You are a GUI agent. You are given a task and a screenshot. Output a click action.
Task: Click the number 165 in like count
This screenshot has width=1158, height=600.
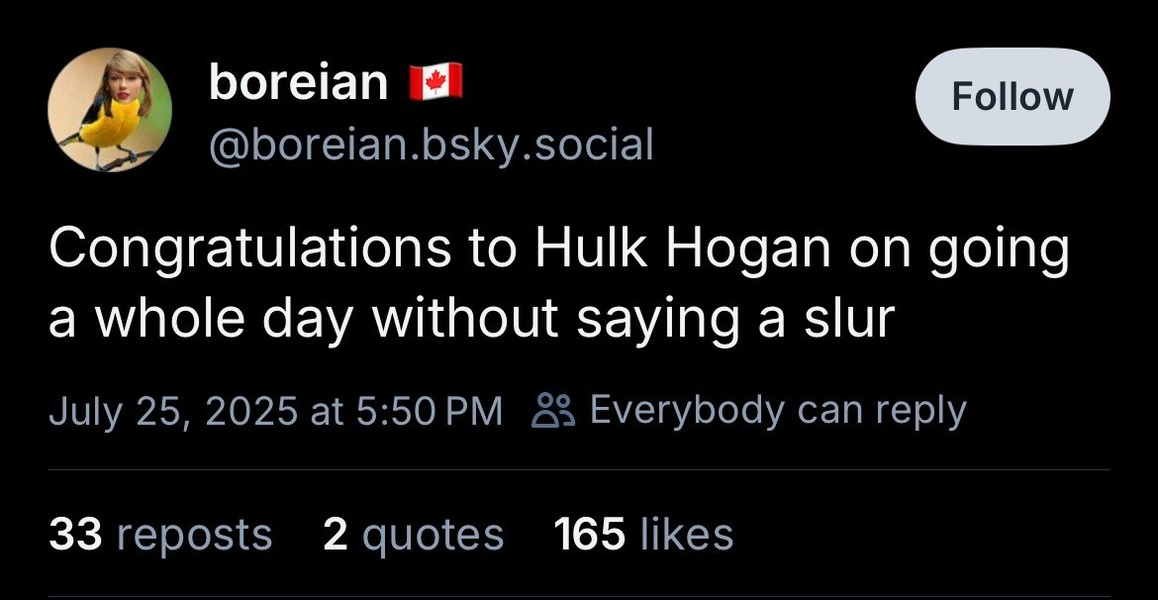click(x=589, y=533)
